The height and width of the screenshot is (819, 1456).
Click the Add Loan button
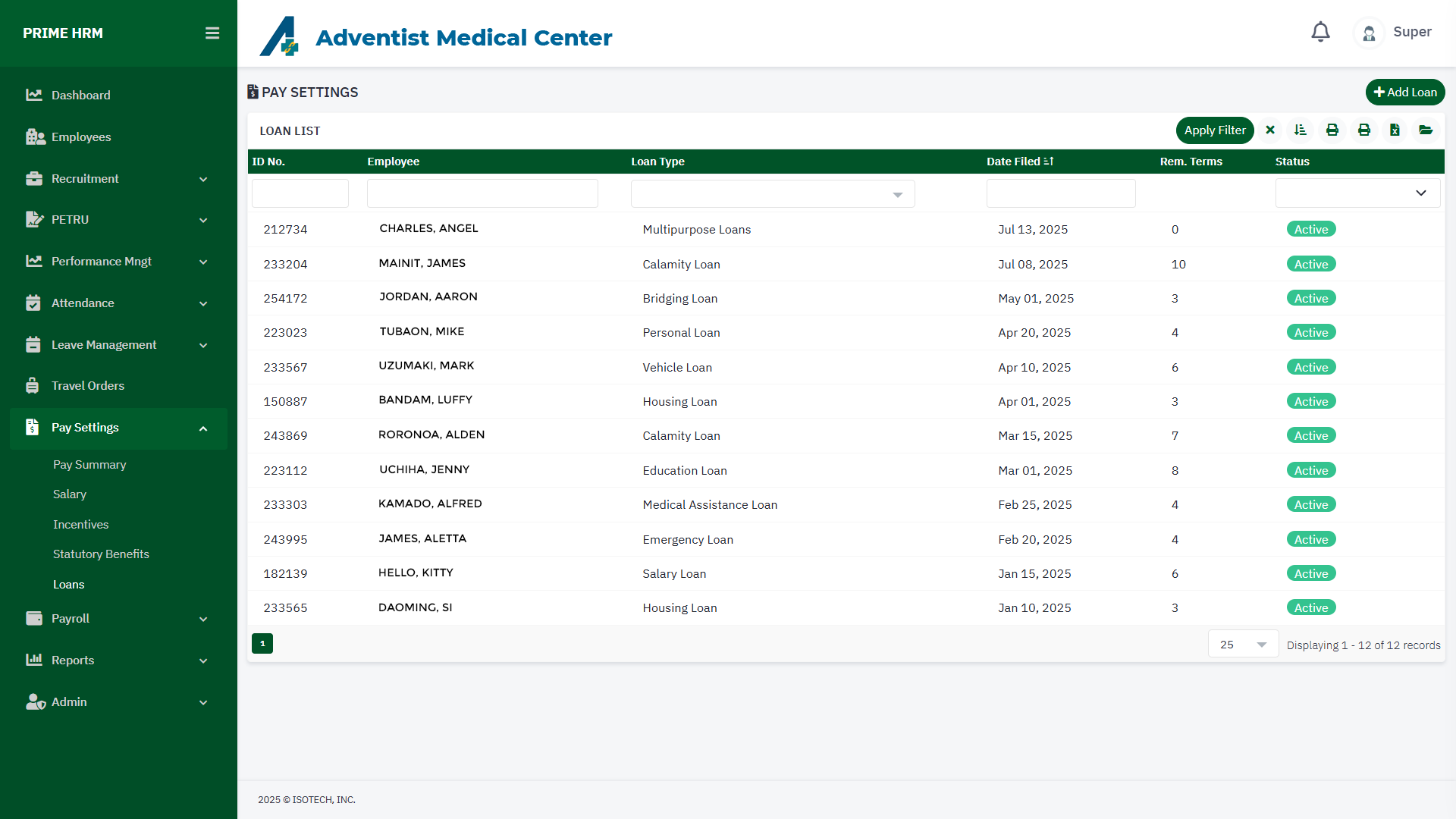(x=1404, y=93)
